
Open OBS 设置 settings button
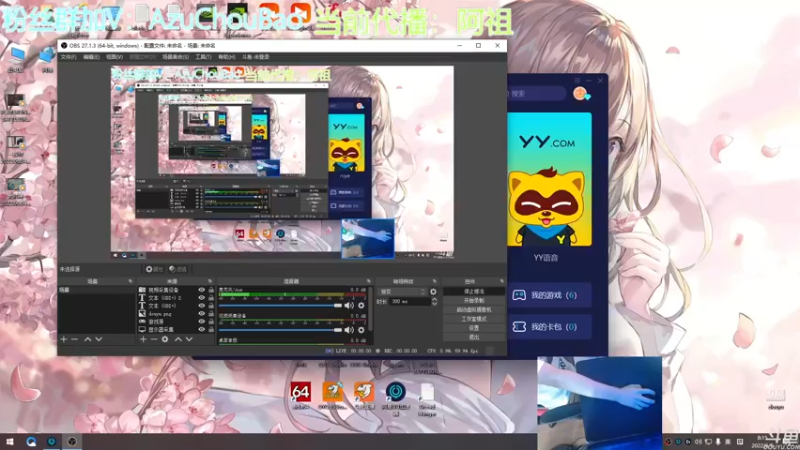coord(474,328)
